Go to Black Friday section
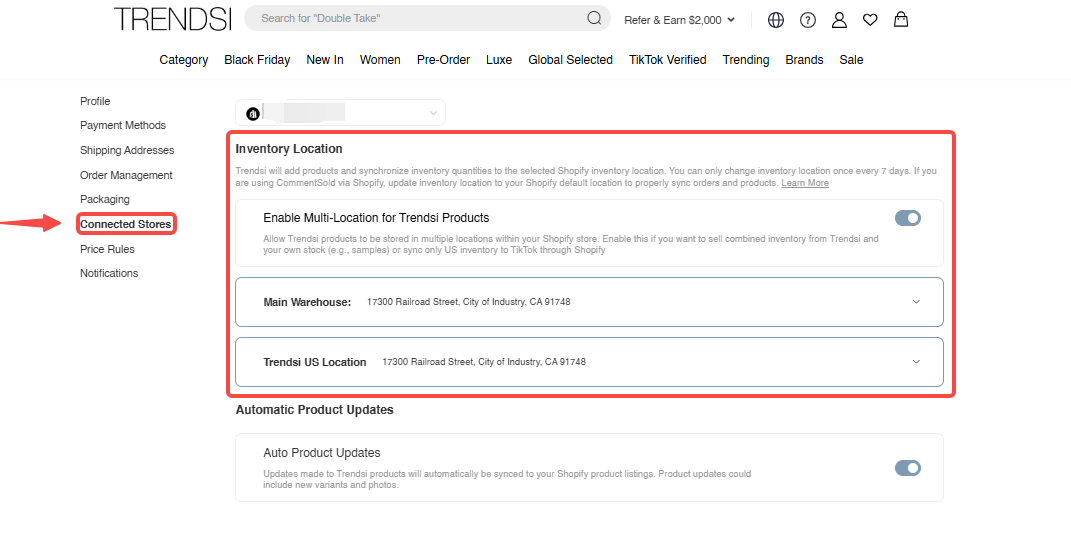The width and height of the screenshot is (1071, 557). pos(257,59)
